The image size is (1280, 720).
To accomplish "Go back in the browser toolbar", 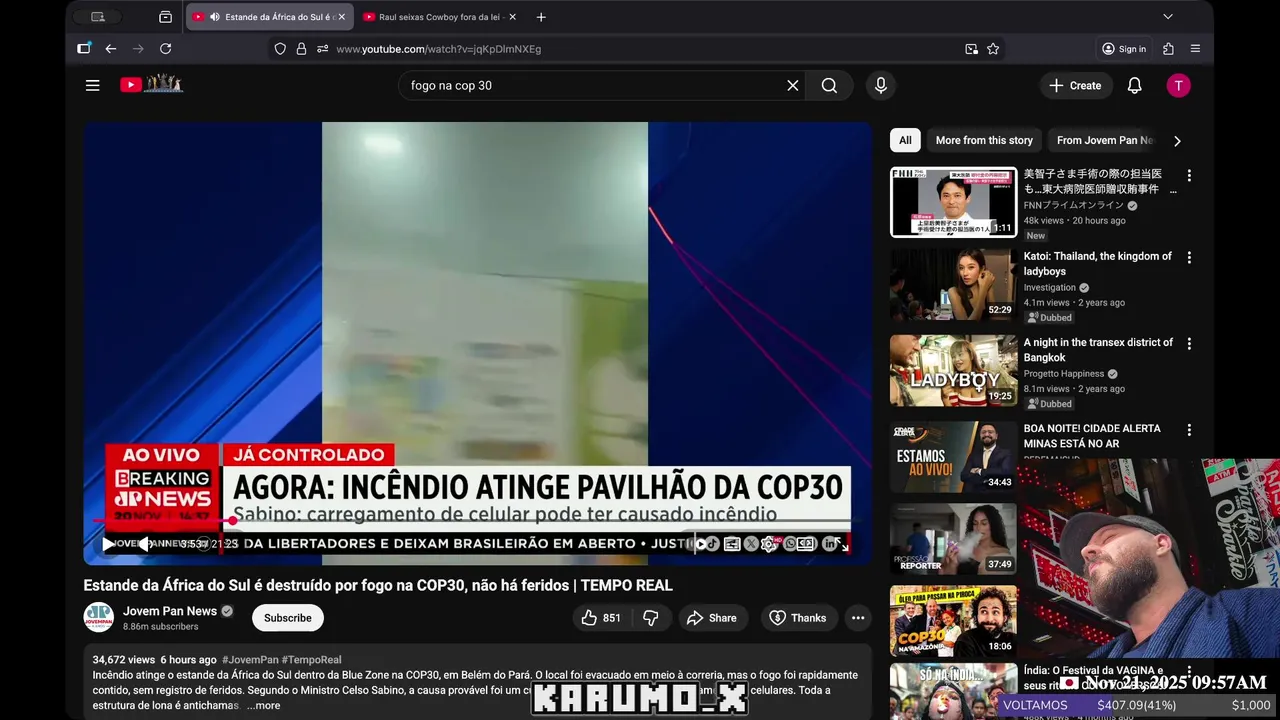I will [111, 48].
